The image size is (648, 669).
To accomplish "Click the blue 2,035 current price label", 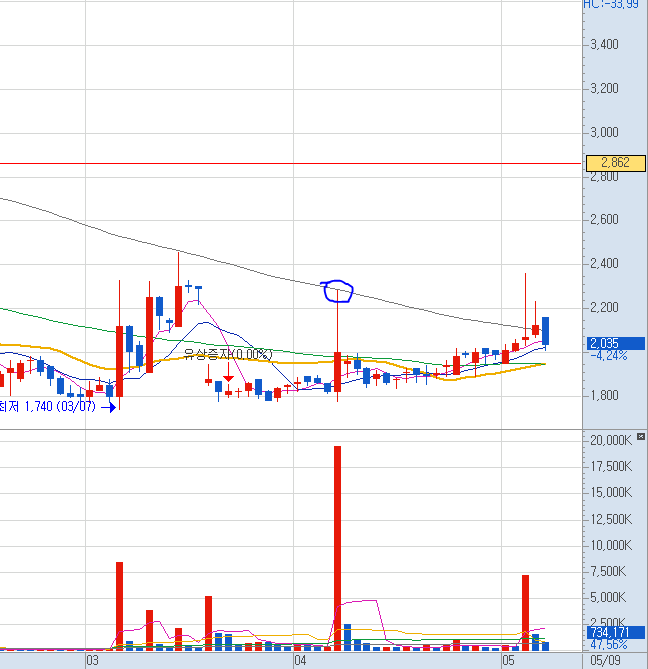I will [x=616, y=343].
